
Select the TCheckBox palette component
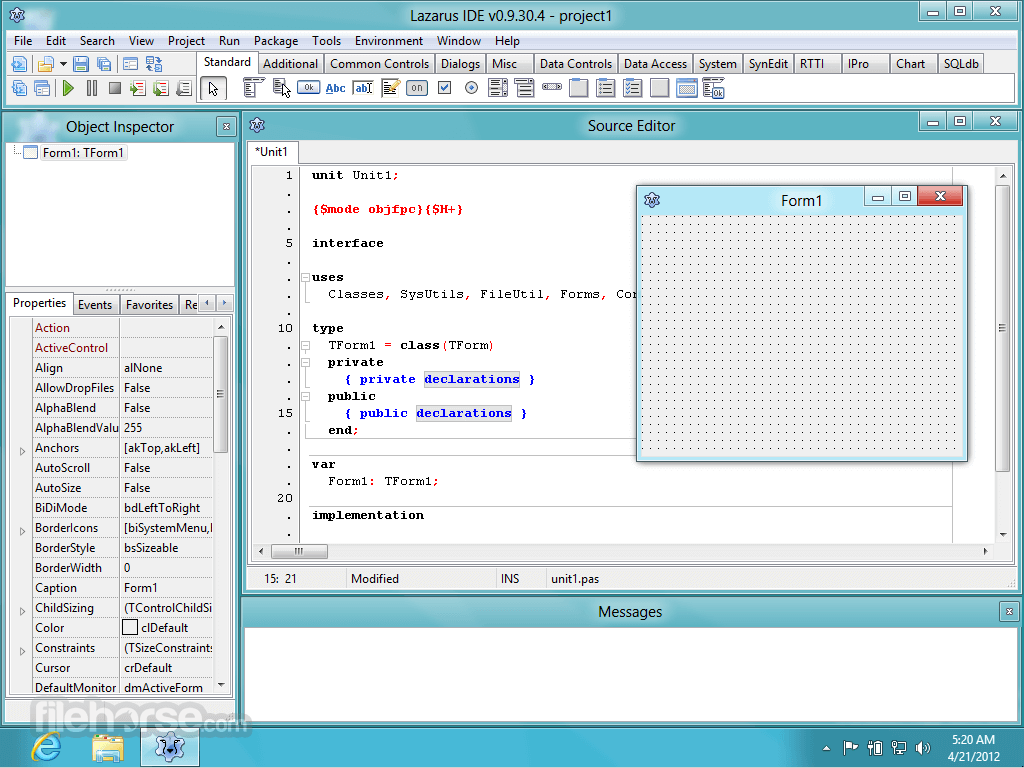[x=444, y=88]
